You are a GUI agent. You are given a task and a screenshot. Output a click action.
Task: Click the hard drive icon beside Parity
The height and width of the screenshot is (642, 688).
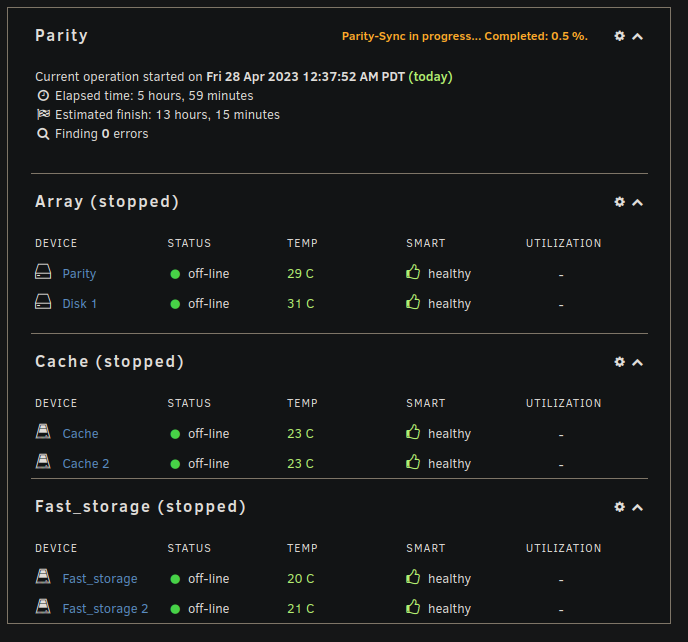[x=43, y=272]
